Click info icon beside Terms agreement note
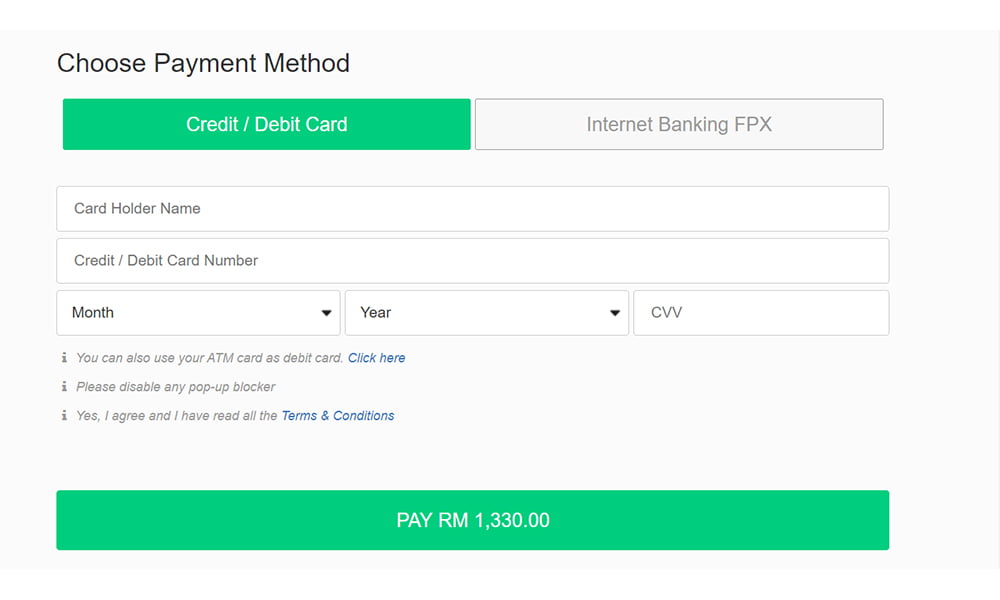Image resolution: width=1000 pixels, height=600 pixels. coord(64,416)
